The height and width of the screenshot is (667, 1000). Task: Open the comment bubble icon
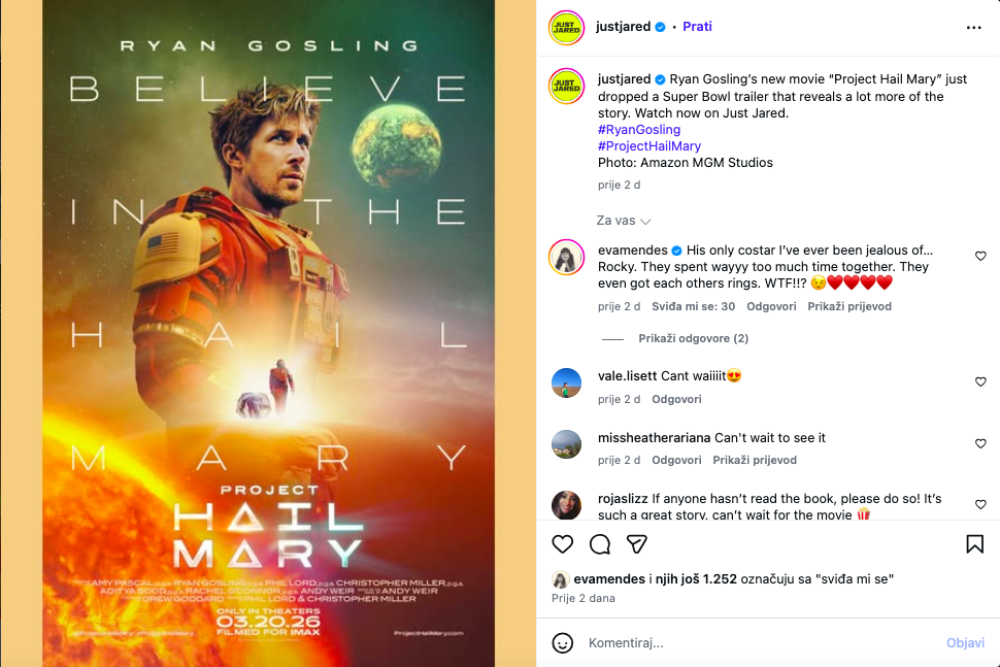coord(599,544)
